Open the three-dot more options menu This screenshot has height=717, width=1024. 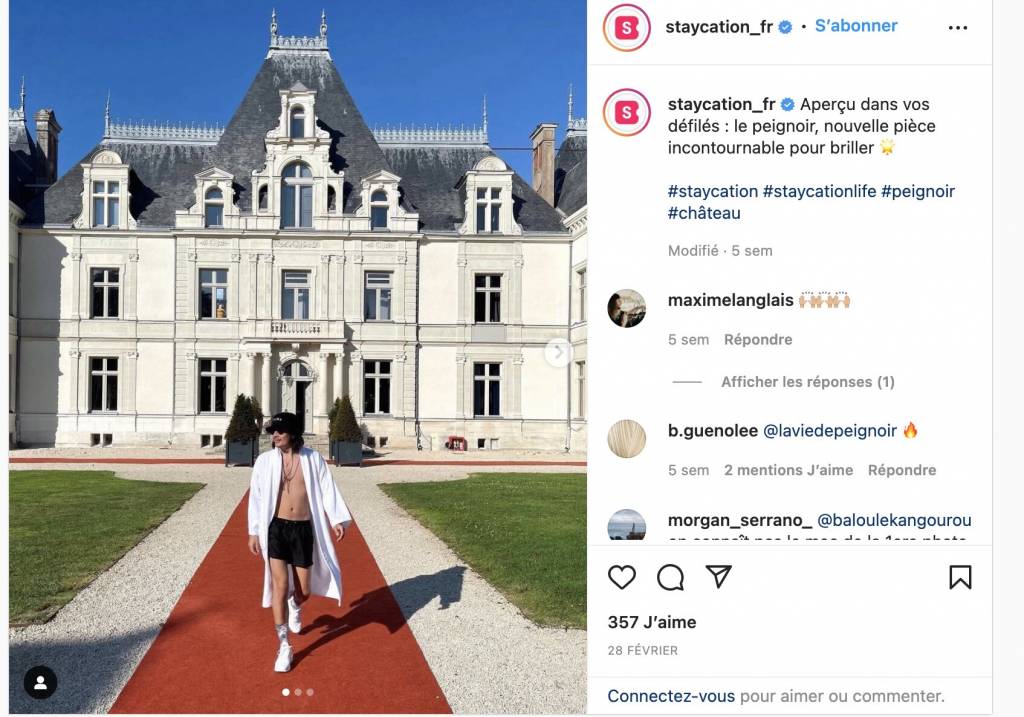(957, 27)
